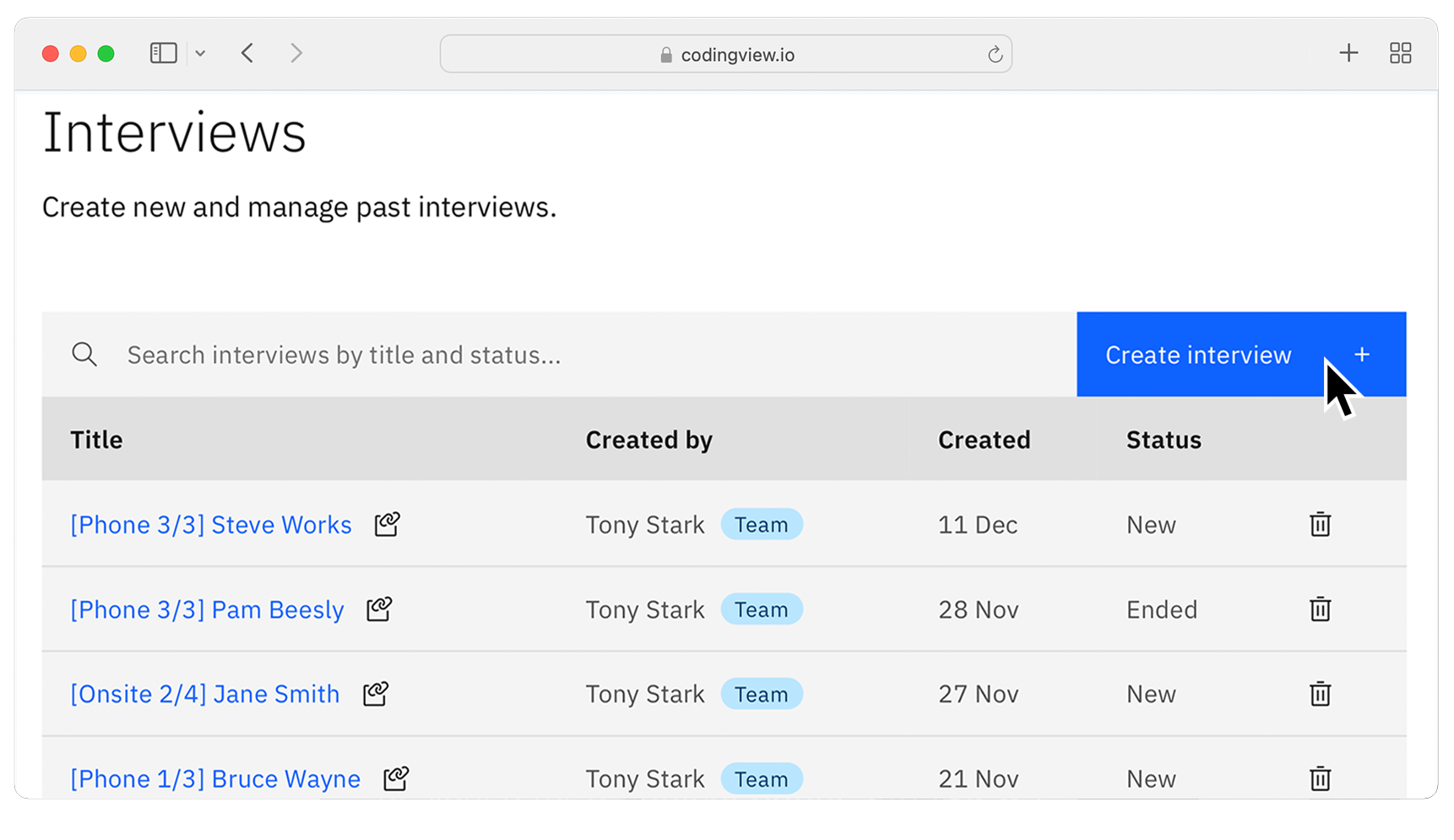Select the 21 Nov created date
Image resolution: width=1454 pixels, height=840 pixels.
pos(979,778)
